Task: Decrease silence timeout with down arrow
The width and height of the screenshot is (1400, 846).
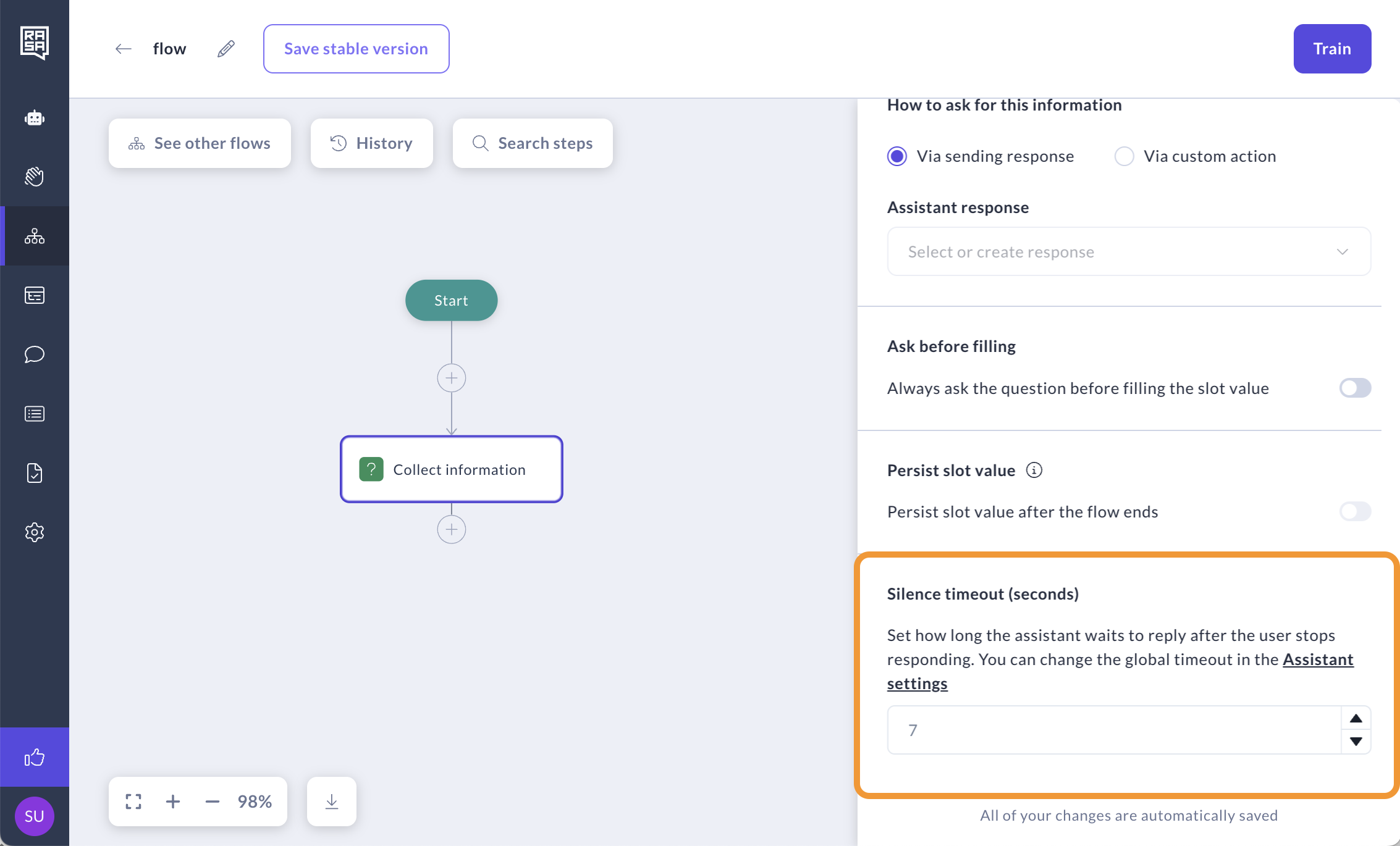Action: click(x=1356, y=742)
